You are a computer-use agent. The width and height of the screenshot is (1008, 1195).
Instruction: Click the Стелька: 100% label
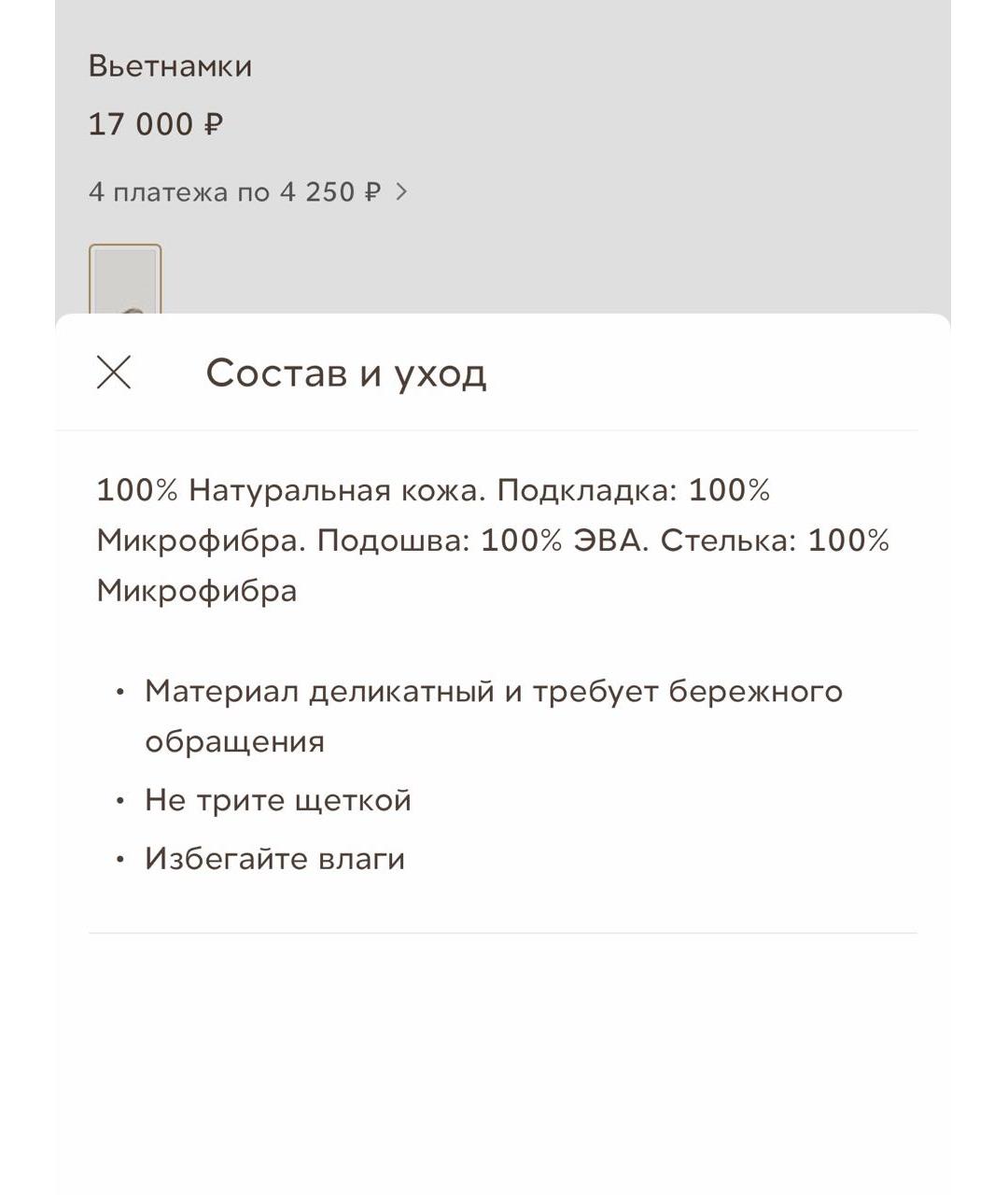pos(775,541)
